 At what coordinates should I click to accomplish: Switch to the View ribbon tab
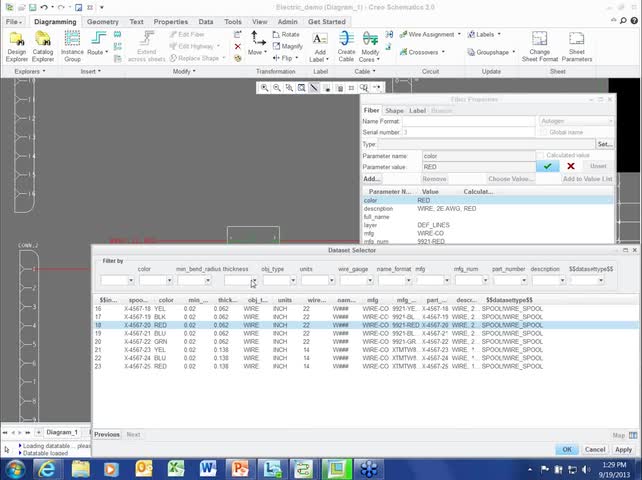pyautogui.click(x=260, y=22)
